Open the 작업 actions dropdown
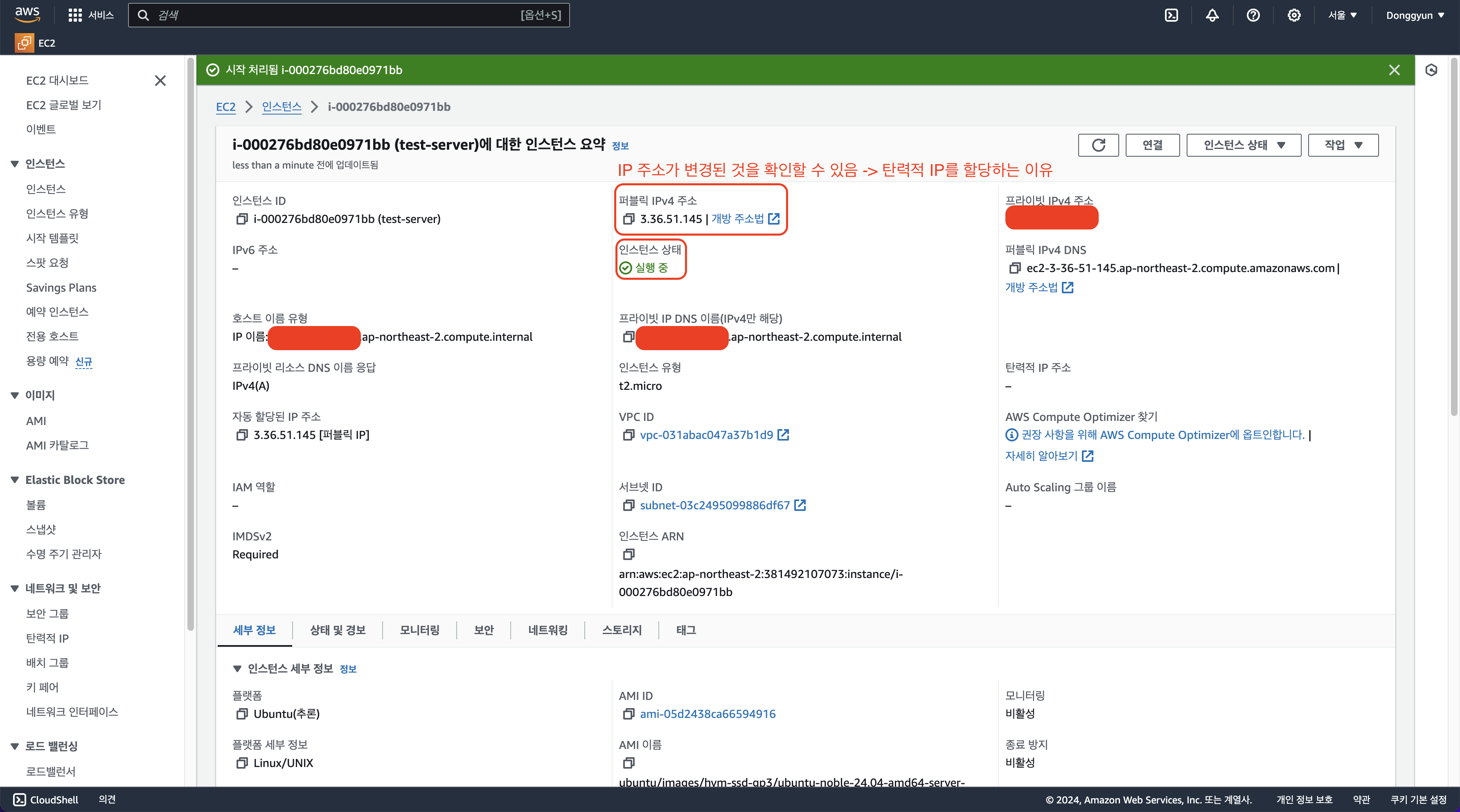Image resolution: width=1460 pixels, height=812 pixels. coord(1343,145)
